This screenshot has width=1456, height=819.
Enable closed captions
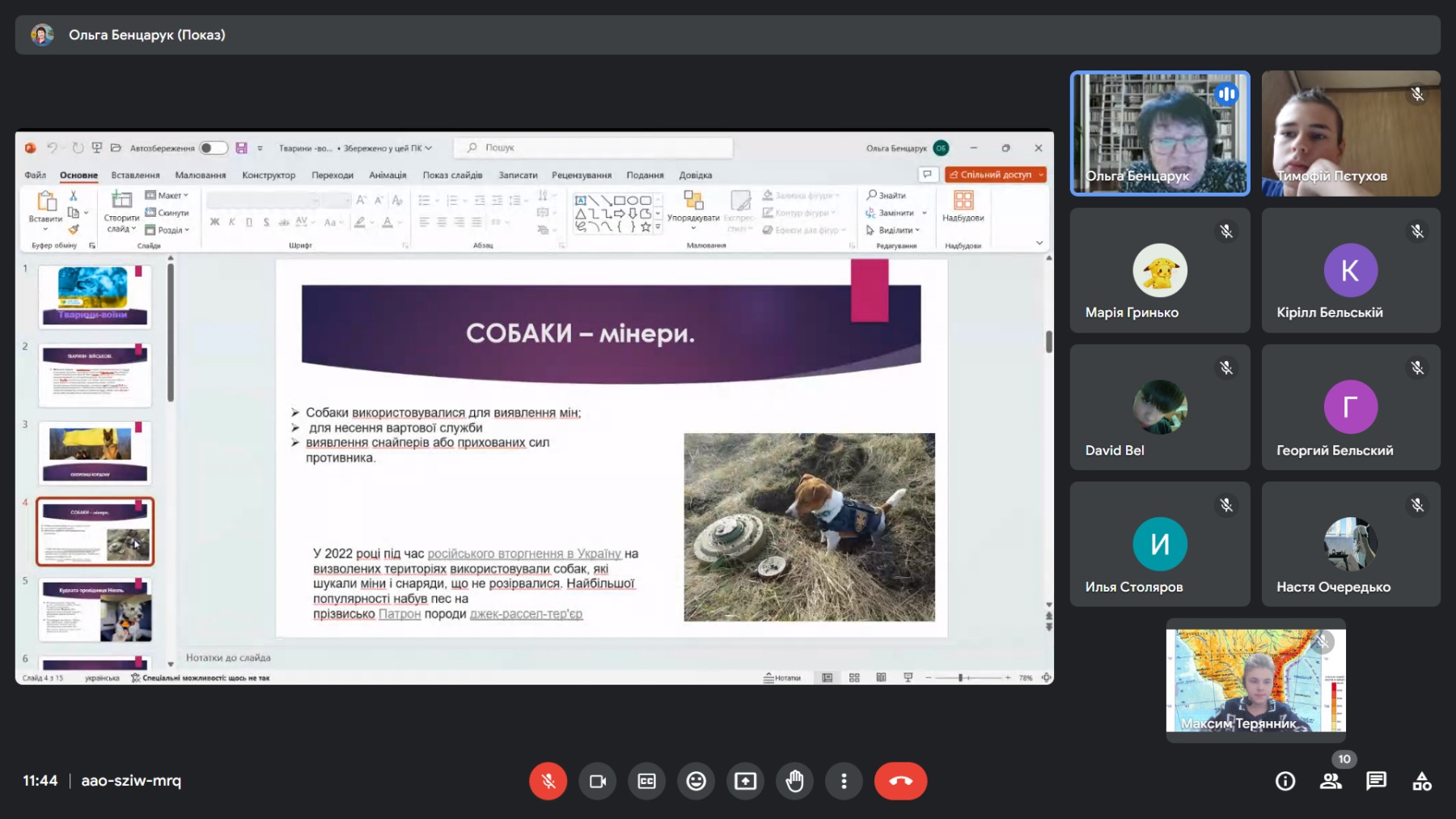[x=647, y=781]
